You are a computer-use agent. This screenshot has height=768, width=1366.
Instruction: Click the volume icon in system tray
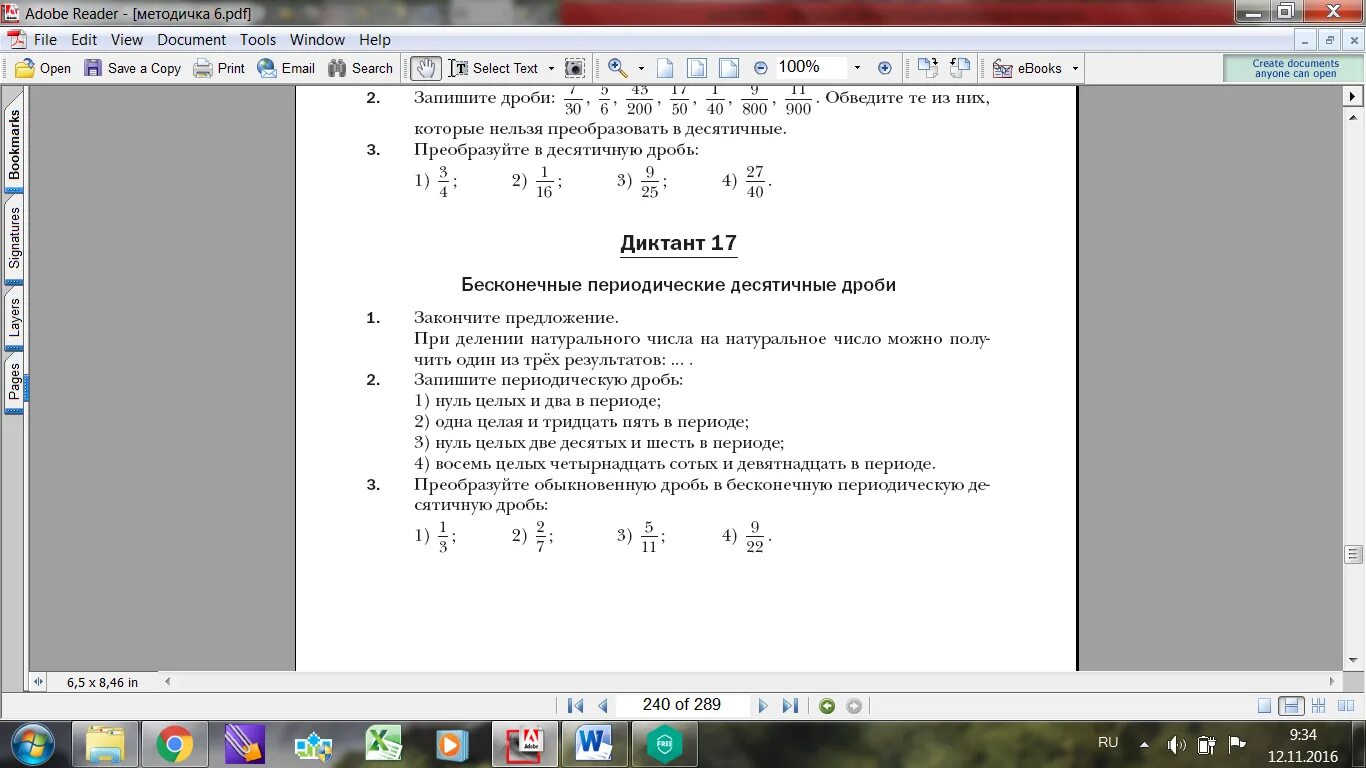click(x=1176, y=744)
